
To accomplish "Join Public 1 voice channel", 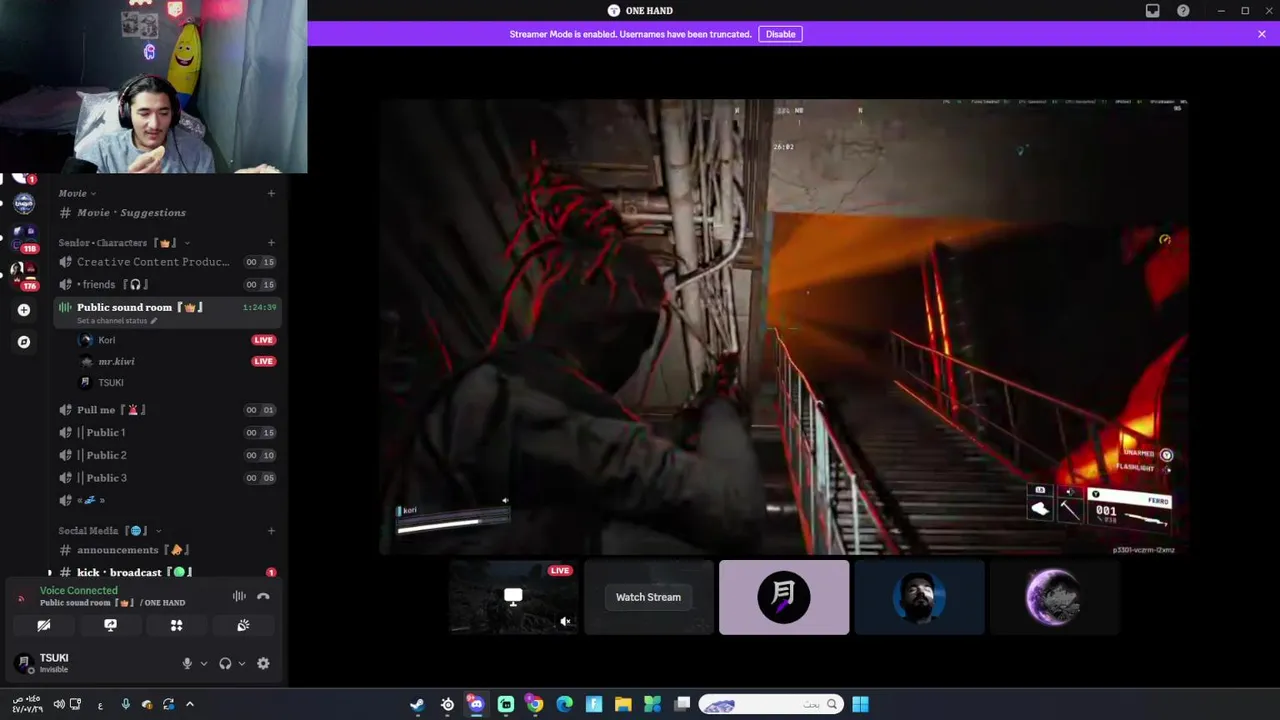I will pos(167,432).
